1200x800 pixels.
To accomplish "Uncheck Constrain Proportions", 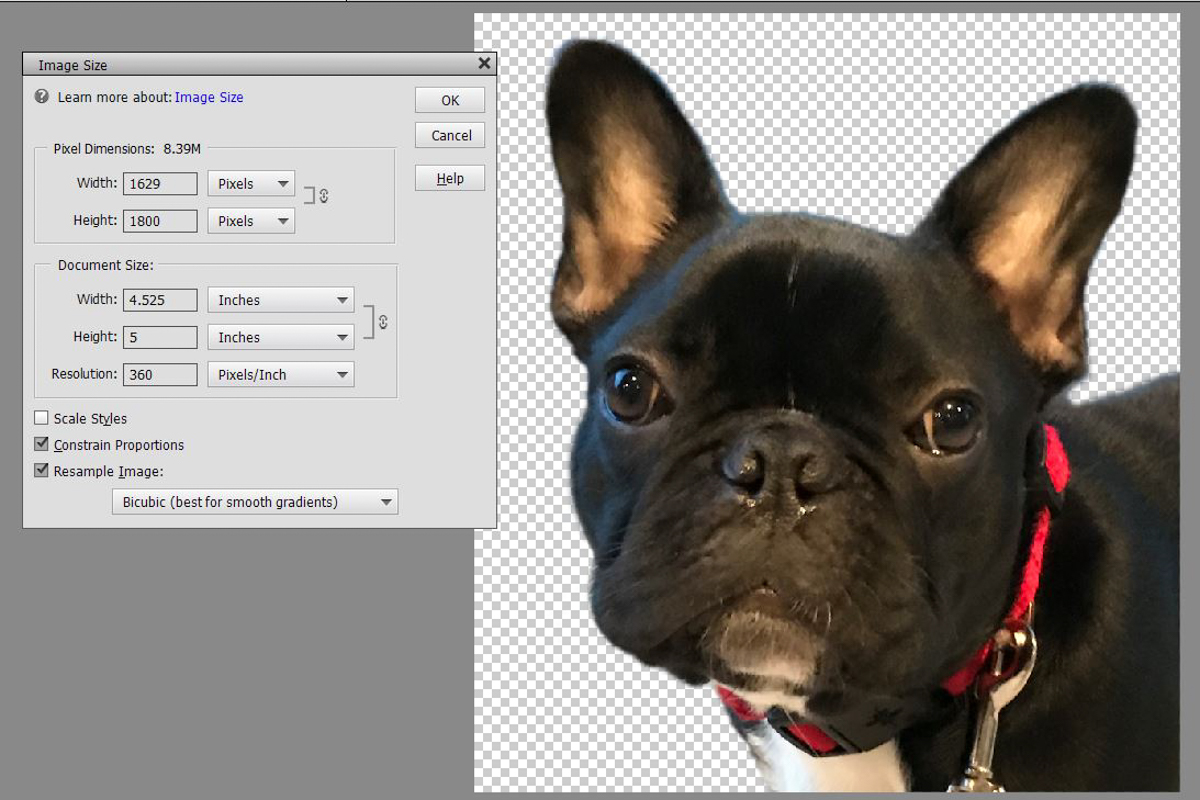I will pos(41,444).
